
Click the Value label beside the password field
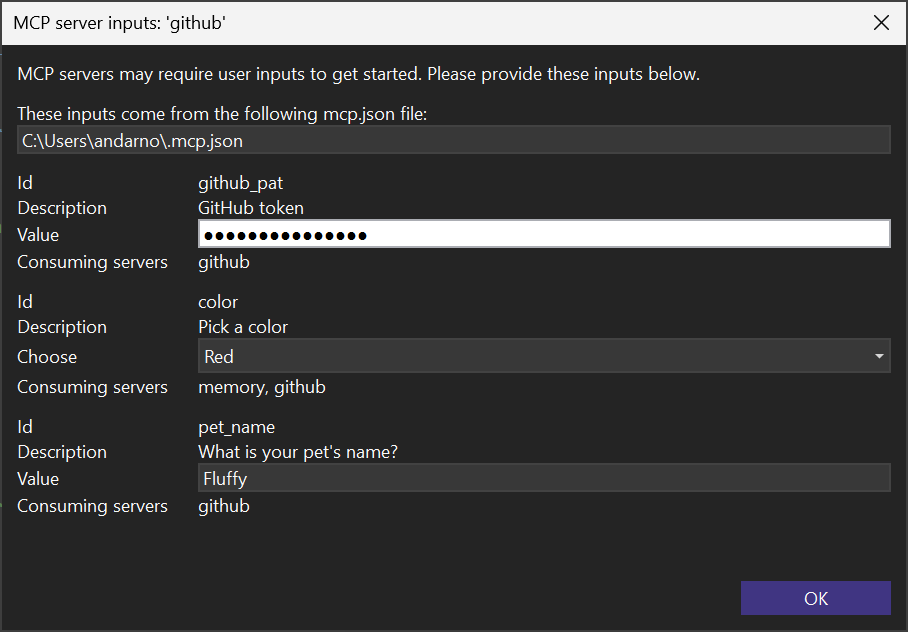(38, 235)
